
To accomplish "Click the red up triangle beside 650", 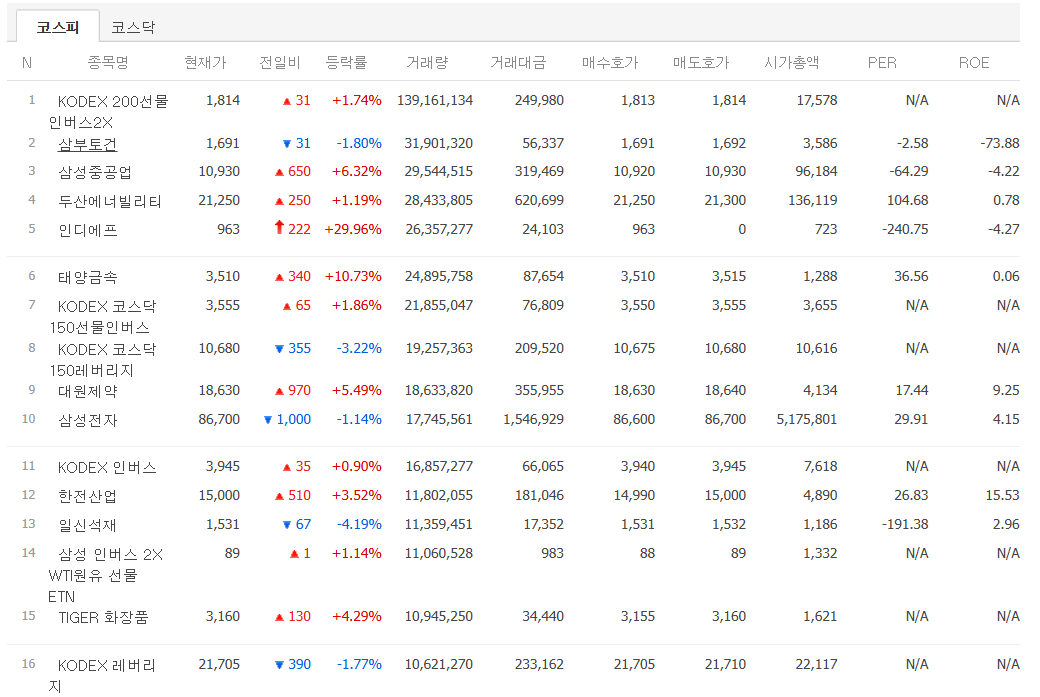I will coord(279,172).
